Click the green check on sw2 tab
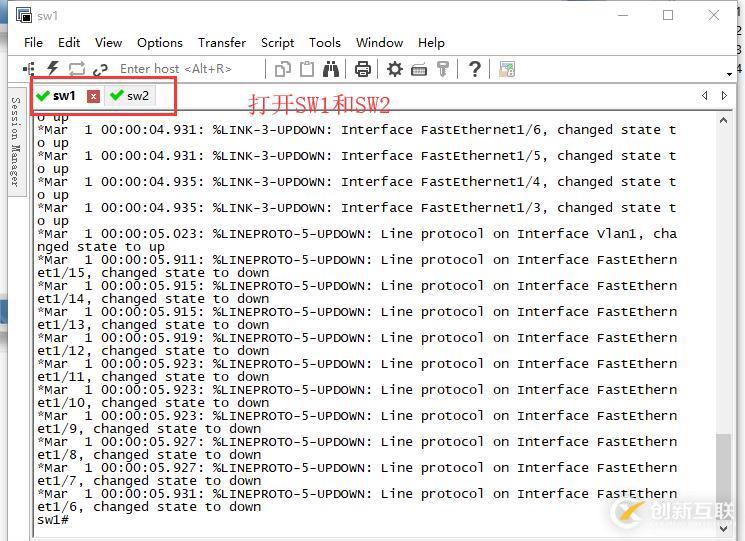The height and width of the screenshot is (541, 745). (116, 95)
